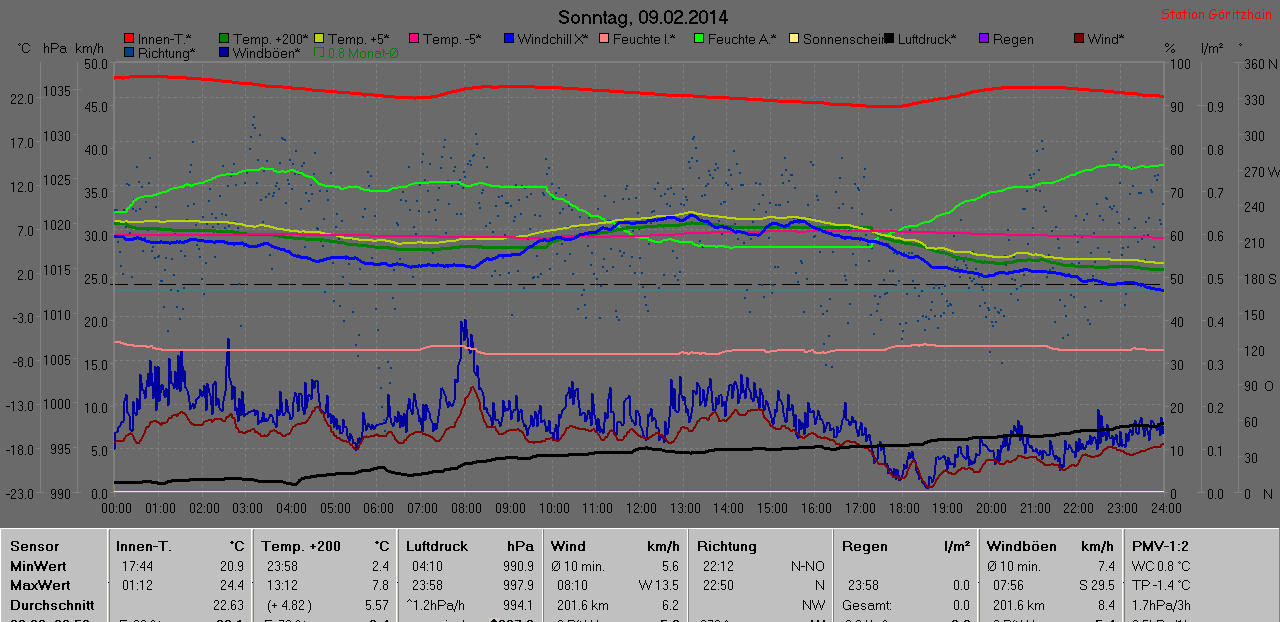Select the 'Regen' legend label

1013,39
